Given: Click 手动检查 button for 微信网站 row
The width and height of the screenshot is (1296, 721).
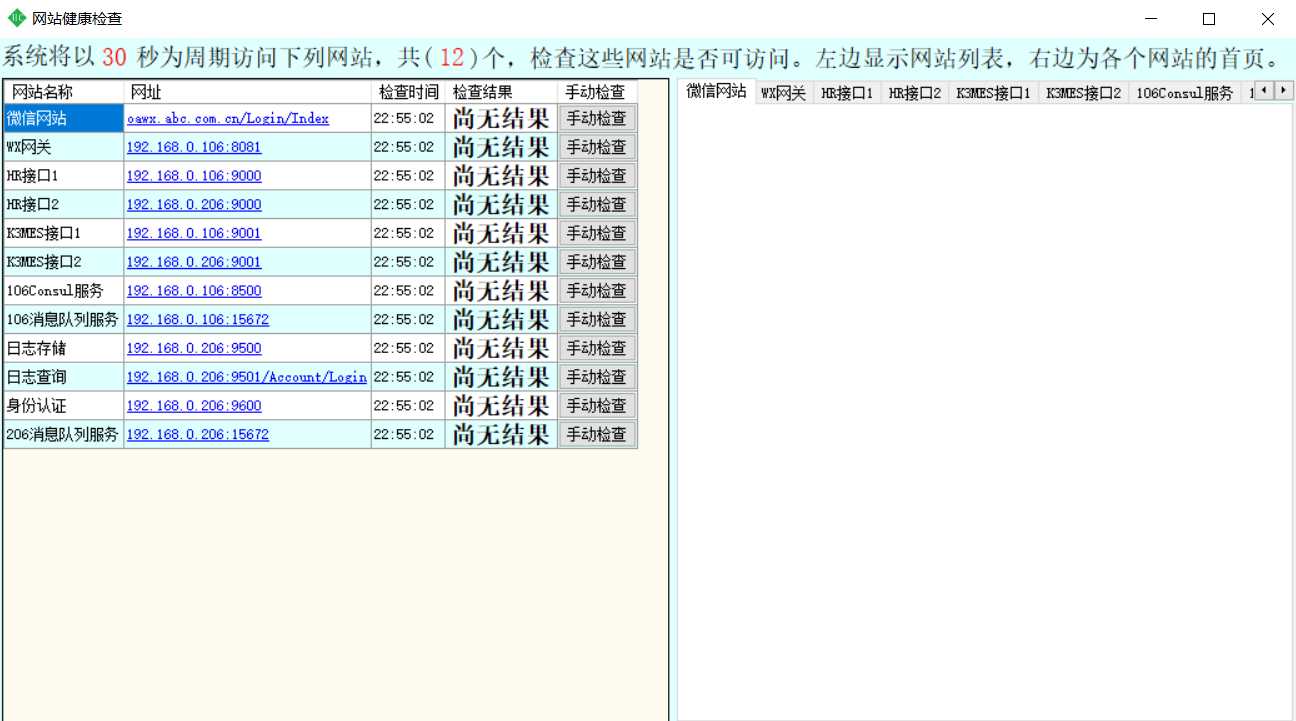Looking at the screenshot, I should tap(597, 118).
